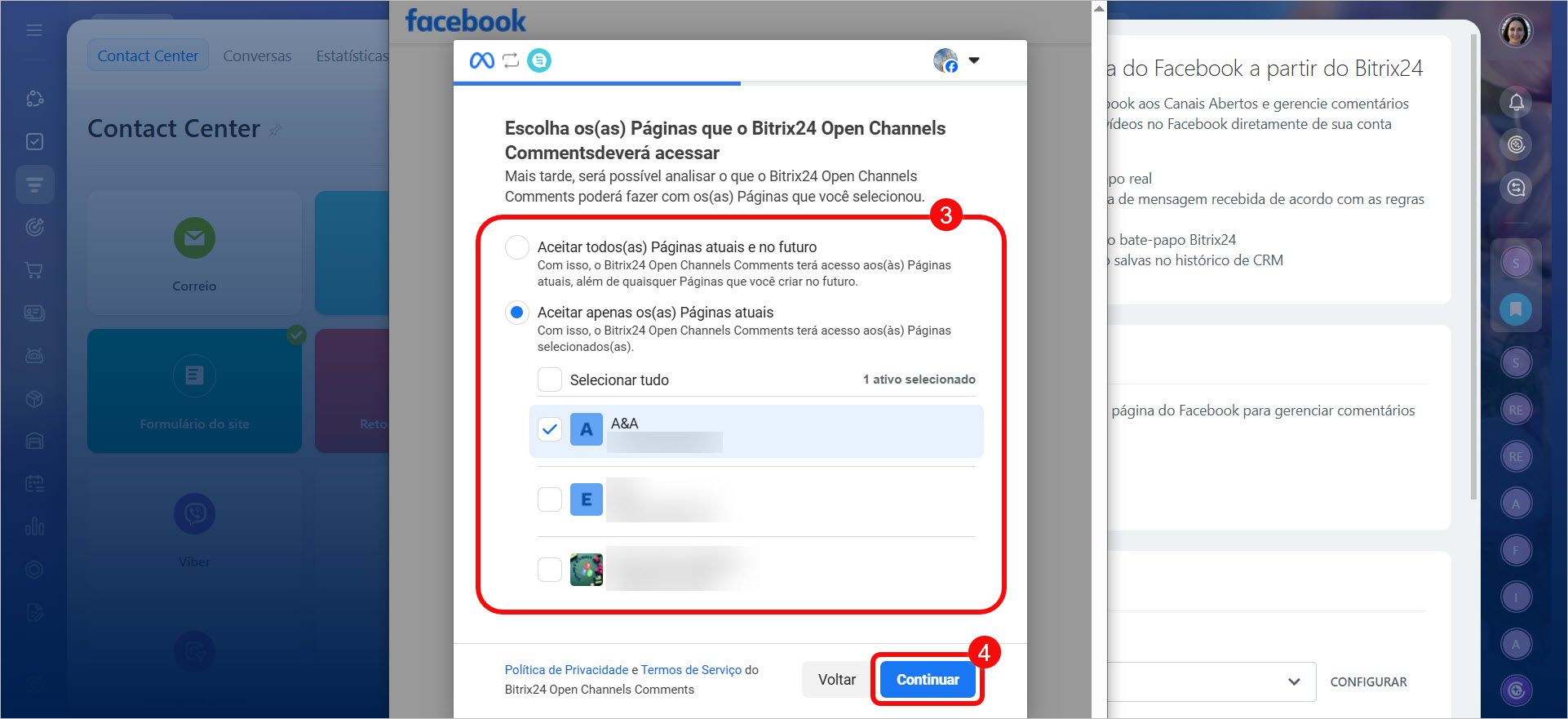The height and width of the screenshot is (719, 1568).
Task: Click the Continuar button
Action: point(928,679)
